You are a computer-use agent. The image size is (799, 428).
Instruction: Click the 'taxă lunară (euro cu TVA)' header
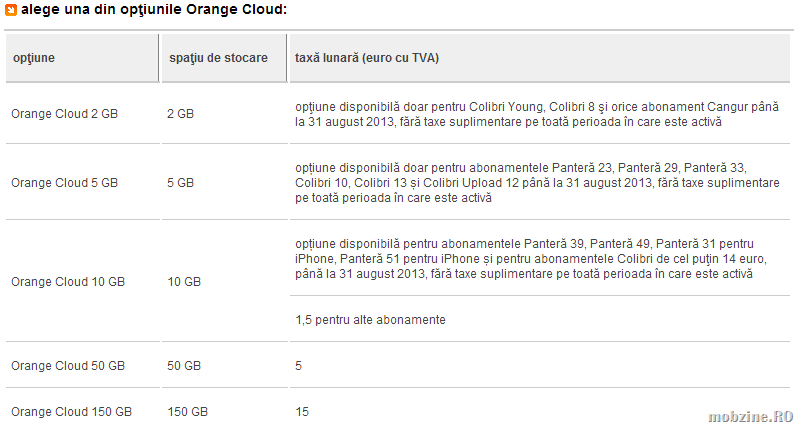[367, 58]
